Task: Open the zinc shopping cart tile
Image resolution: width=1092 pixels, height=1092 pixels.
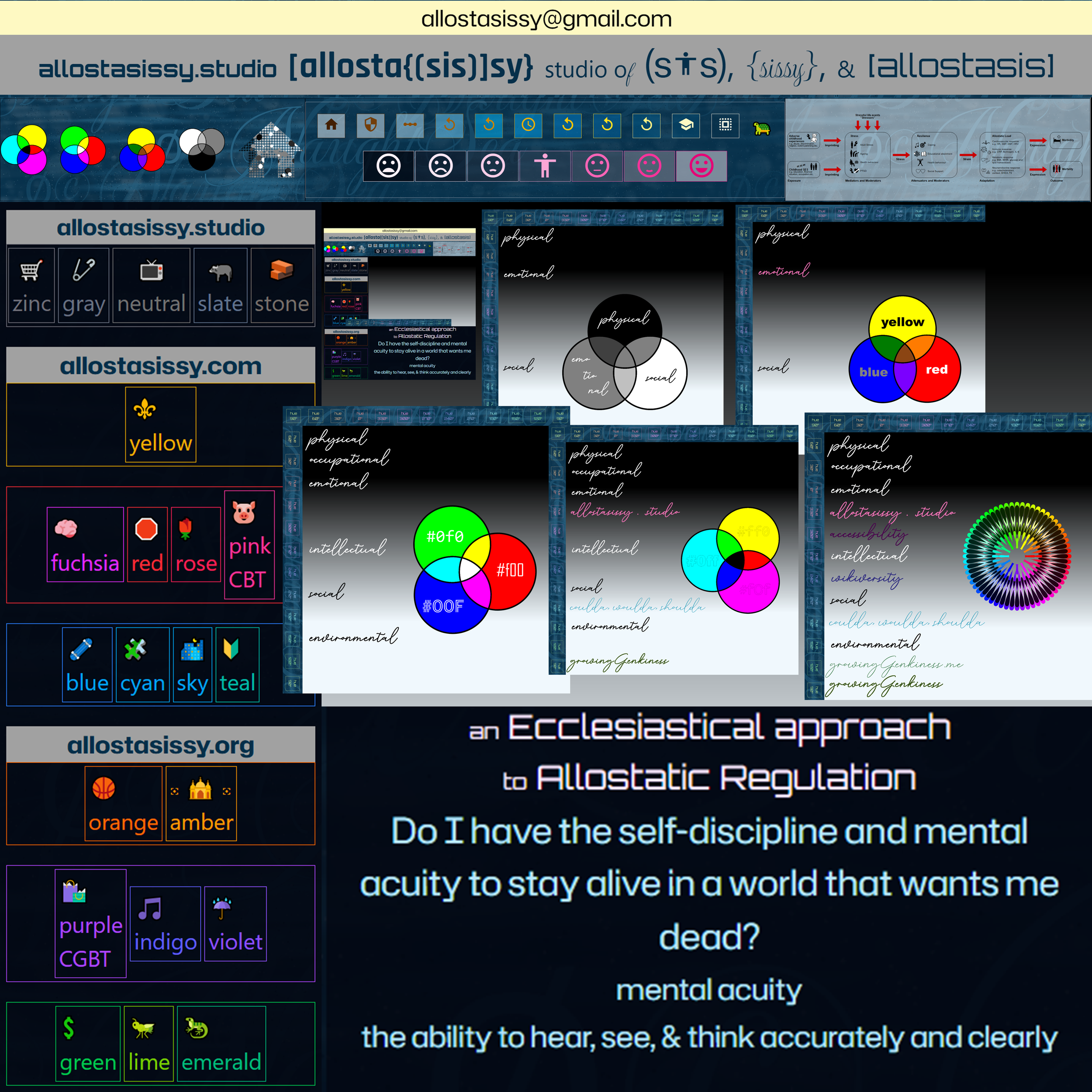Action: pos(31,285)
